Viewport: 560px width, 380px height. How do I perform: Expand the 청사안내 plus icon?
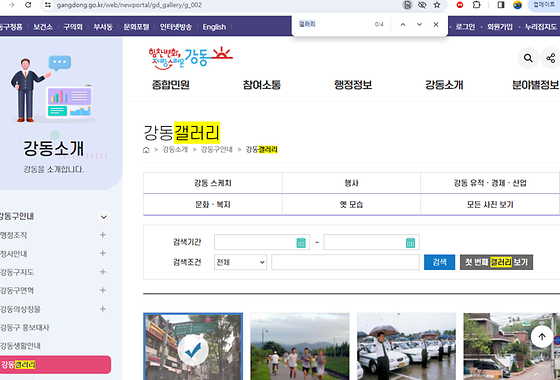(103, 253)
